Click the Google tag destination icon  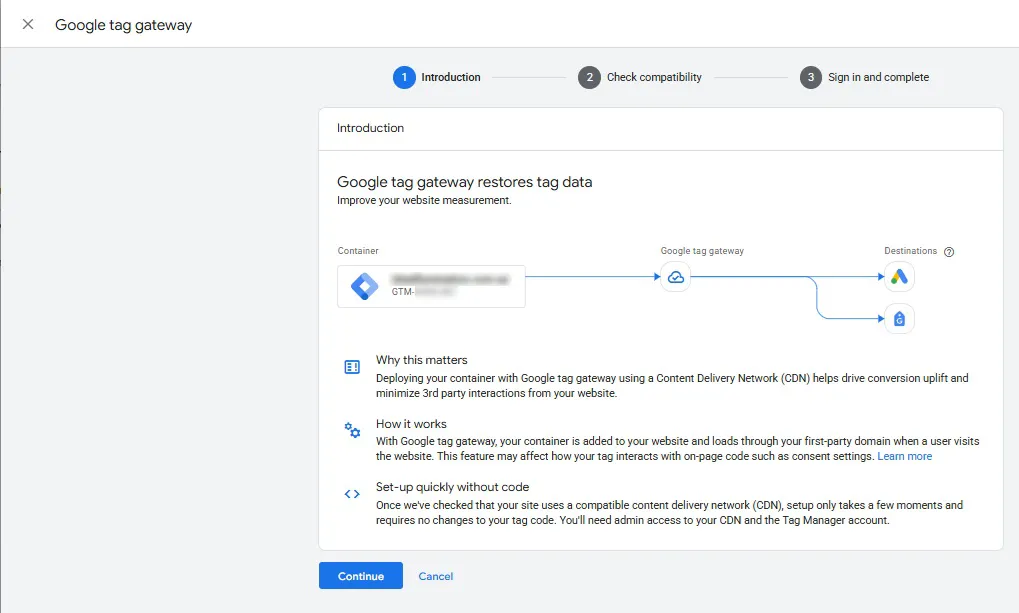(x=899, y=319)
